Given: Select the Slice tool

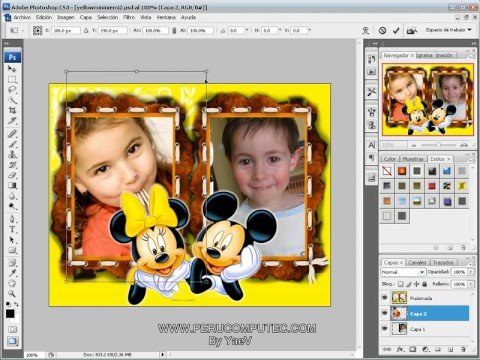Looking at the screenshot, I should (12, 120).
